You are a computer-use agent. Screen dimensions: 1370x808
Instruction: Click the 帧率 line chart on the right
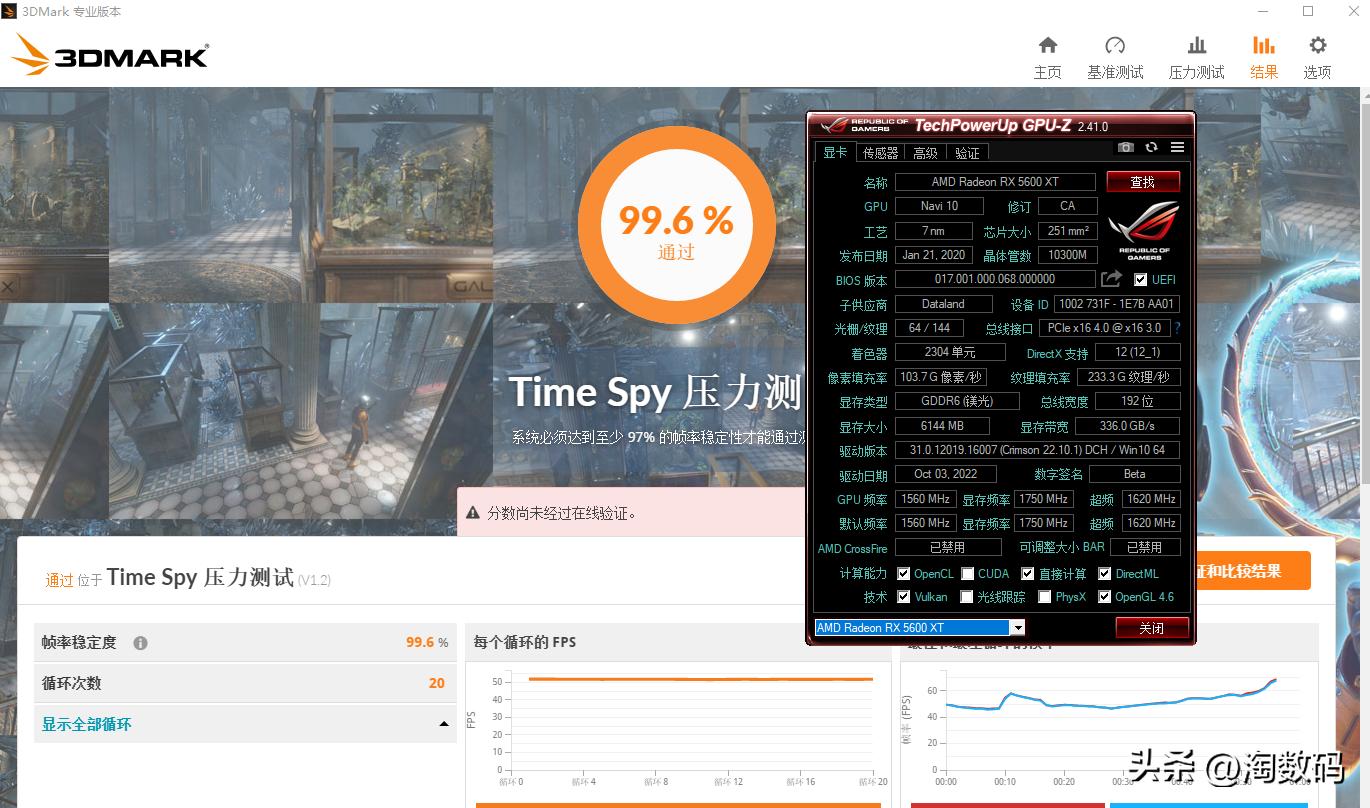(1110, 728)
